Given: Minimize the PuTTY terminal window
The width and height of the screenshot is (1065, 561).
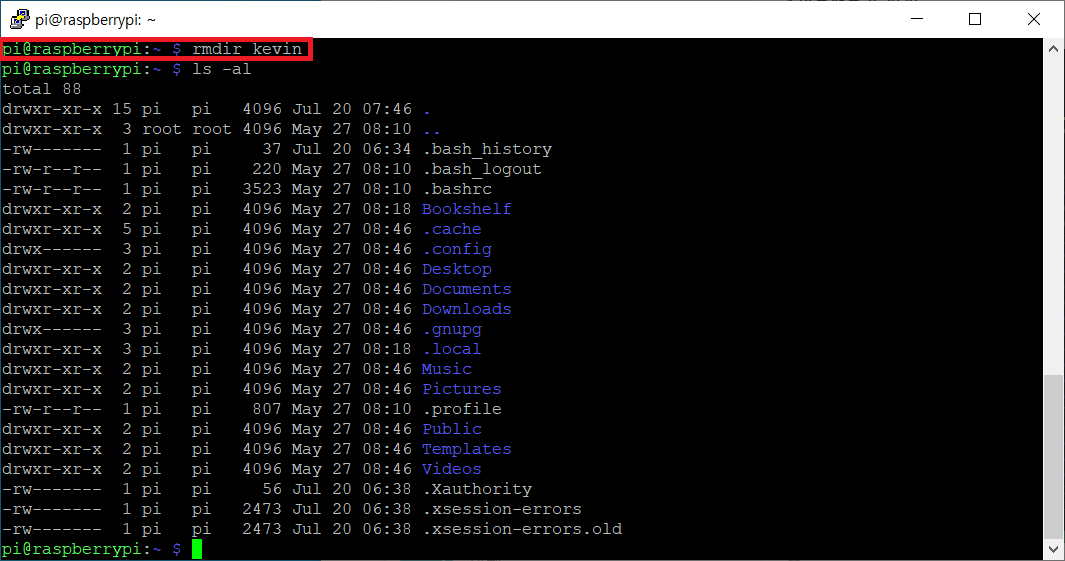Looking at the screenshot, I should tap(917, 19).
